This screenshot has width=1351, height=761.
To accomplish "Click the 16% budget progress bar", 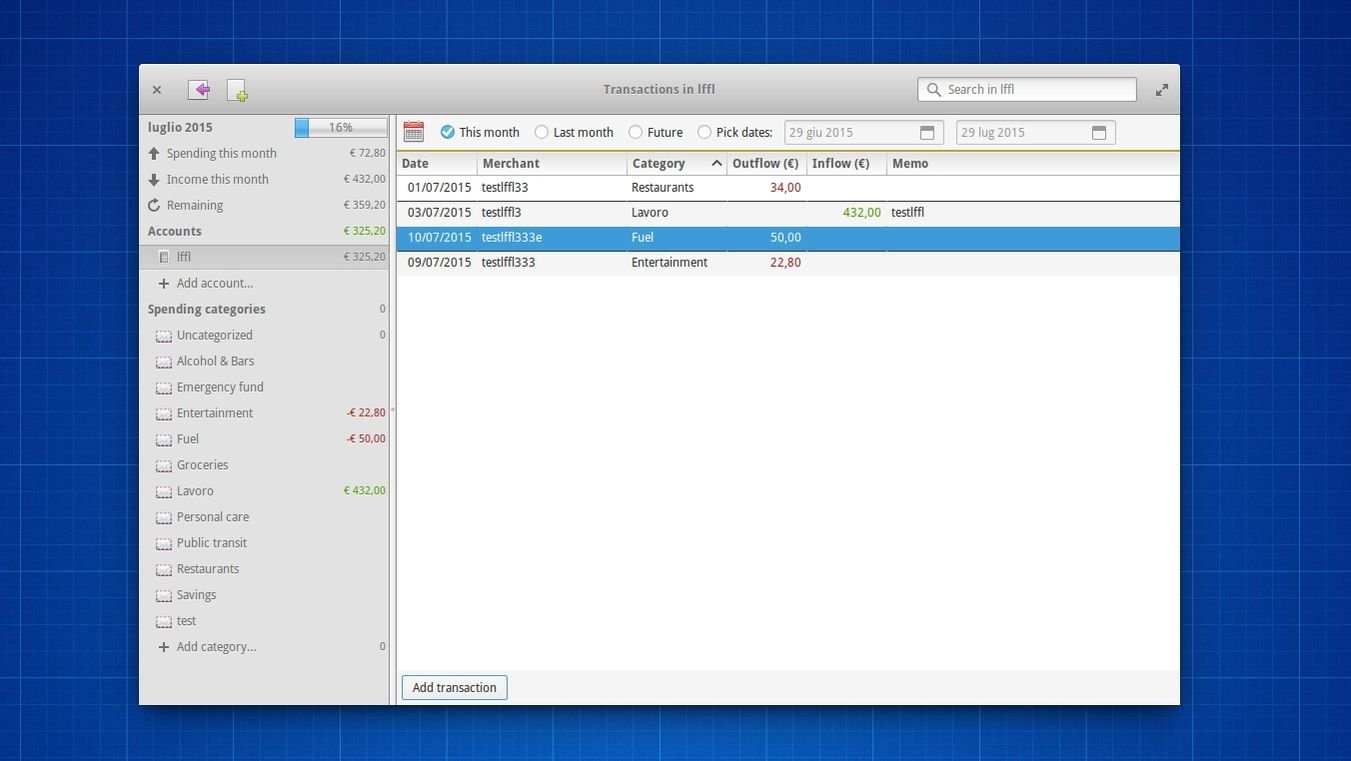I will pos(341,128).
